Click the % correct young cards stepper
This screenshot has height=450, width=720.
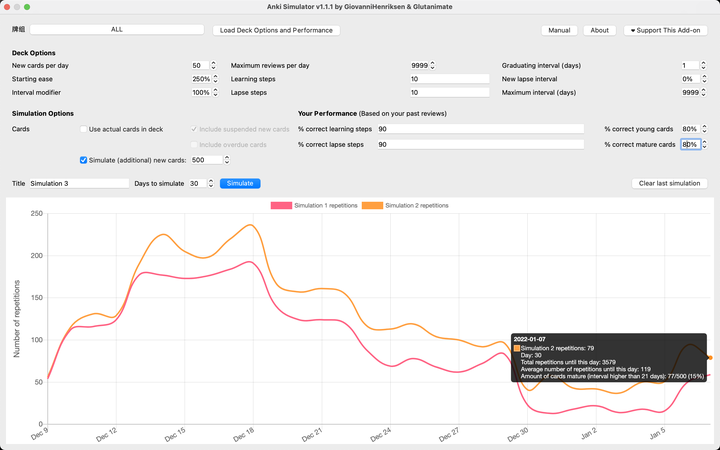[703, 130]
